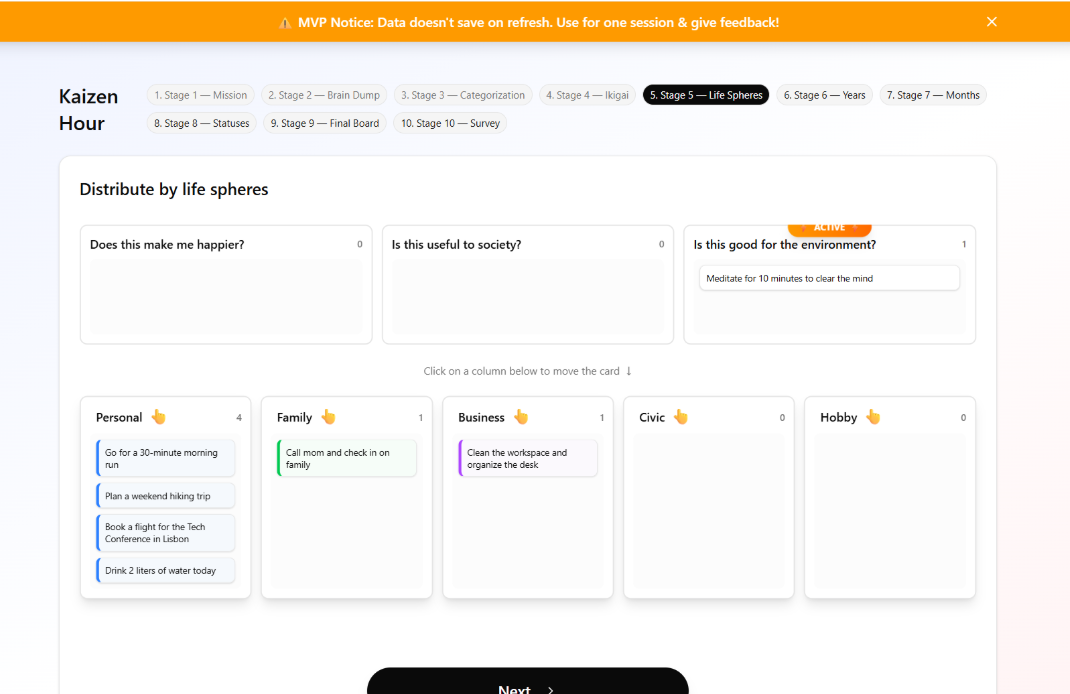1070x694 pixels.
Task: Click the orange ACTIVE badge
Action: [829, 227]
